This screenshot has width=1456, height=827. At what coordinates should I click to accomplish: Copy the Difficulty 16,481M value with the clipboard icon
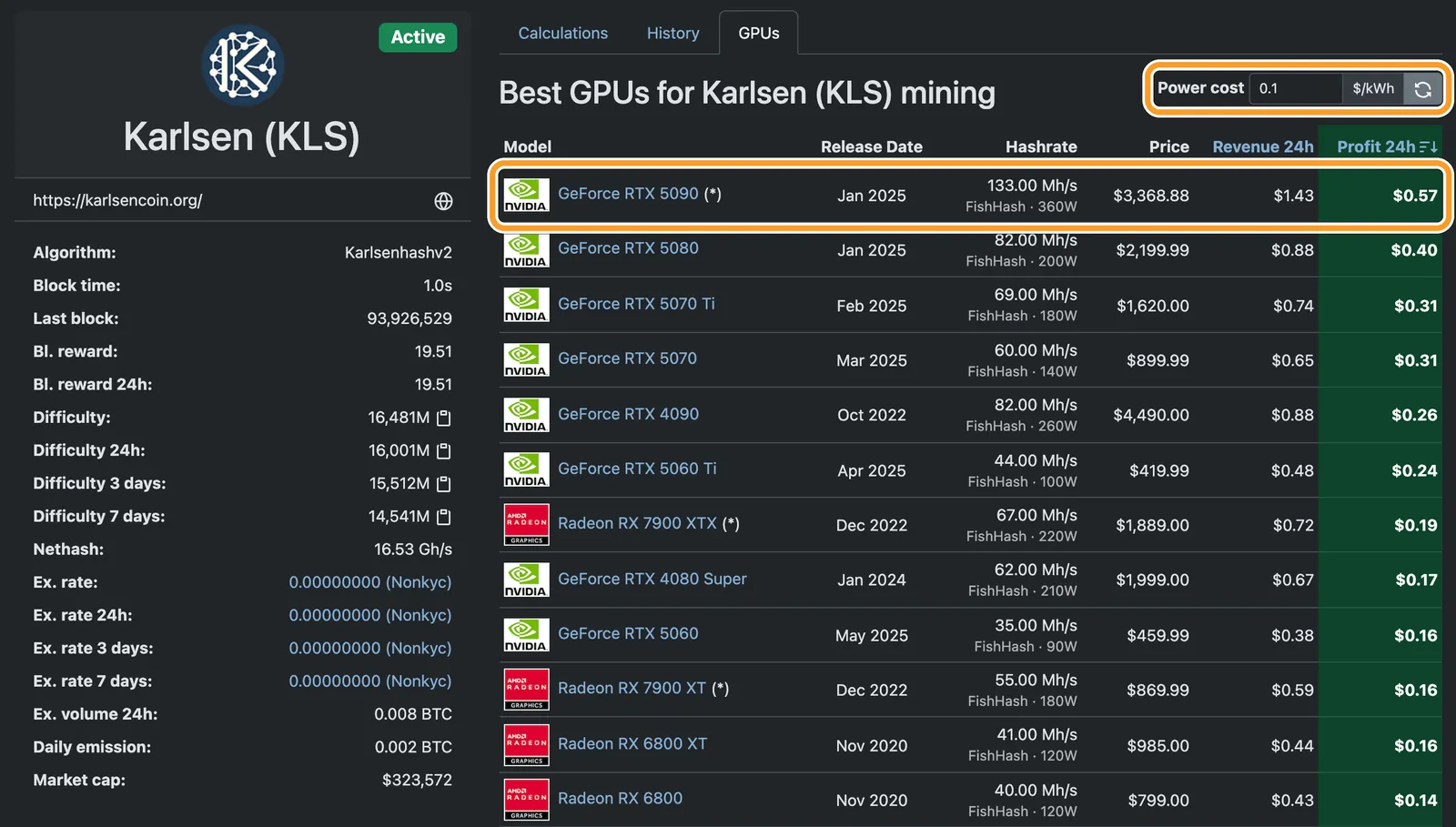(444, 419)
